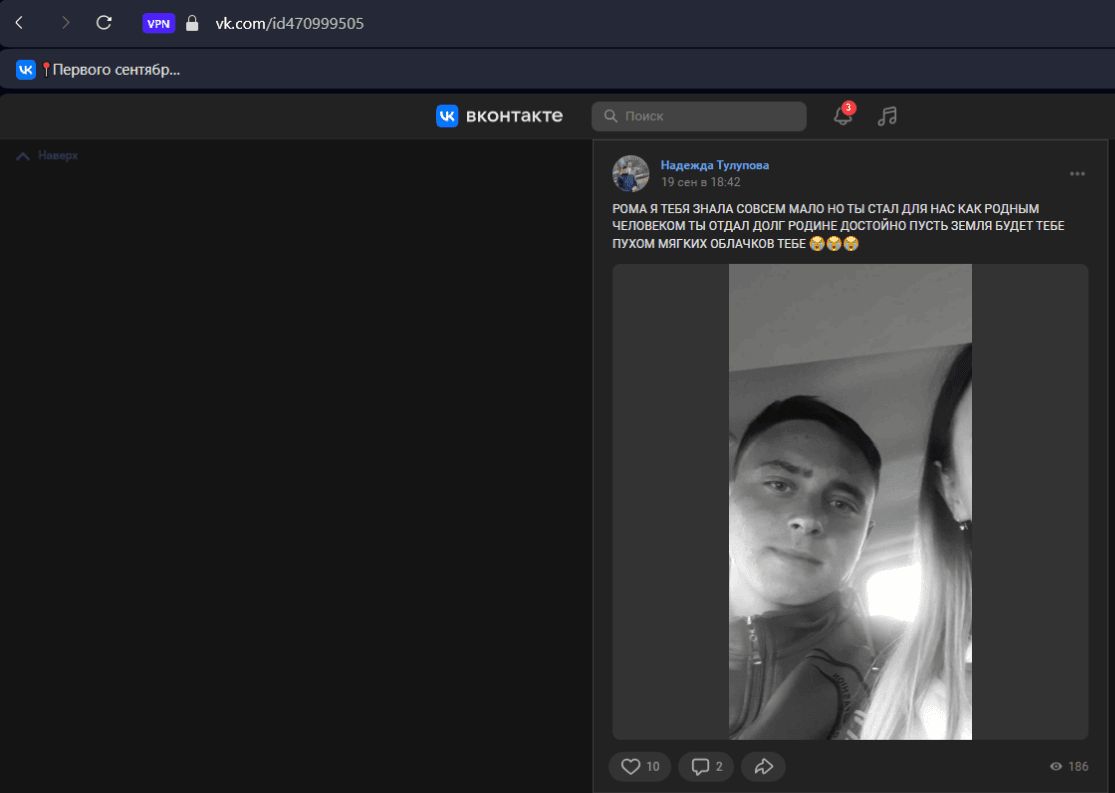Image resolution: width=1115 pixels, height=793 pixels.
Task: Reload the page with refresh icon
Action: [104, 23]
